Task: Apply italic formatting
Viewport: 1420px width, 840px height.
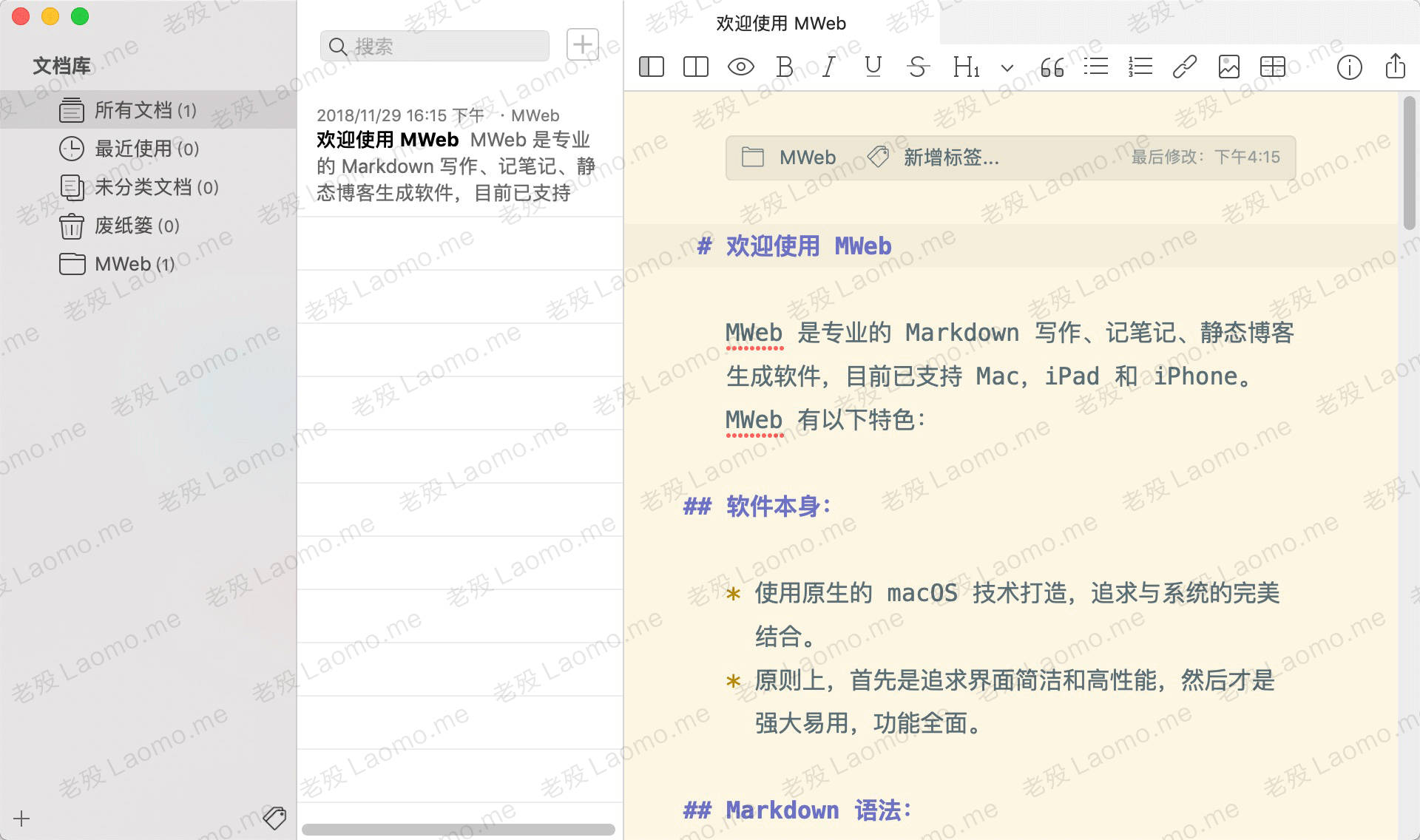Action: [829, 67]
